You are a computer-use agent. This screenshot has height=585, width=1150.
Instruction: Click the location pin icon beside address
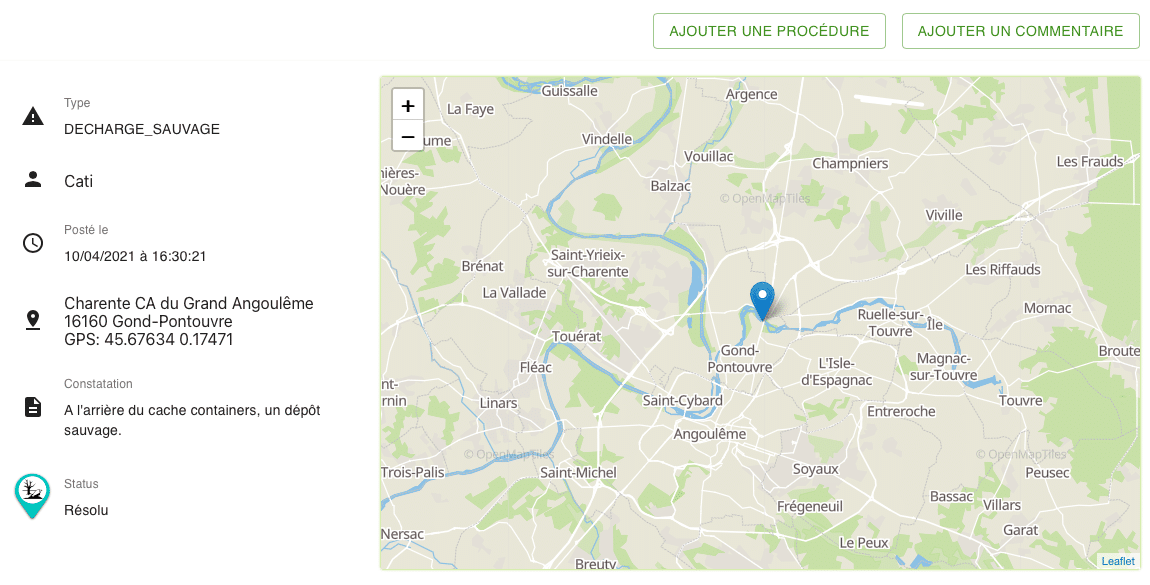33,320
